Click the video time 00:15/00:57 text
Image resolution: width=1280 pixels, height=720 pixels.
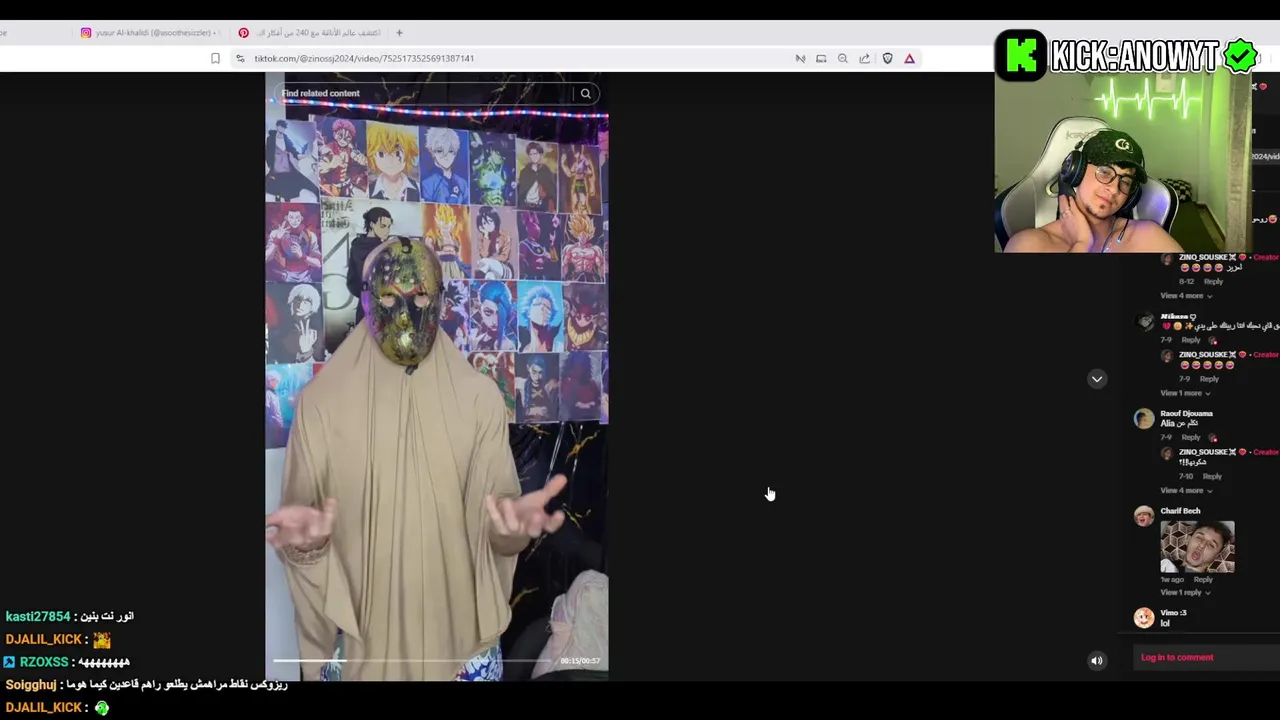pyautogui.click(x=580, y=661)
